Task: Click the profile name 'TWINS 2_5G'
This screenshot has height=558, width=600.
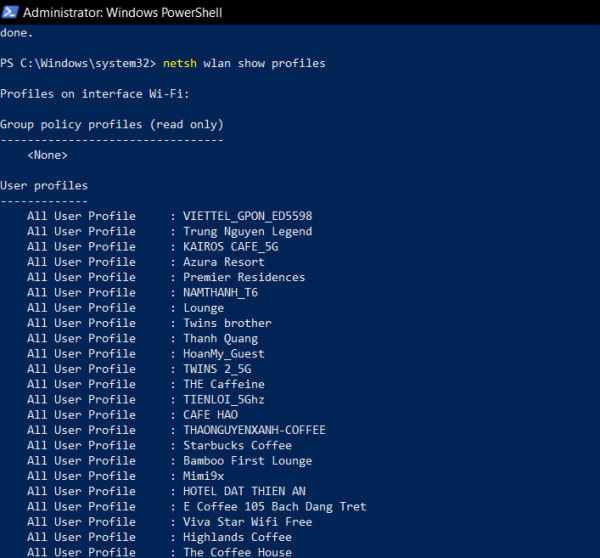Action: click(x=217, y=369)
